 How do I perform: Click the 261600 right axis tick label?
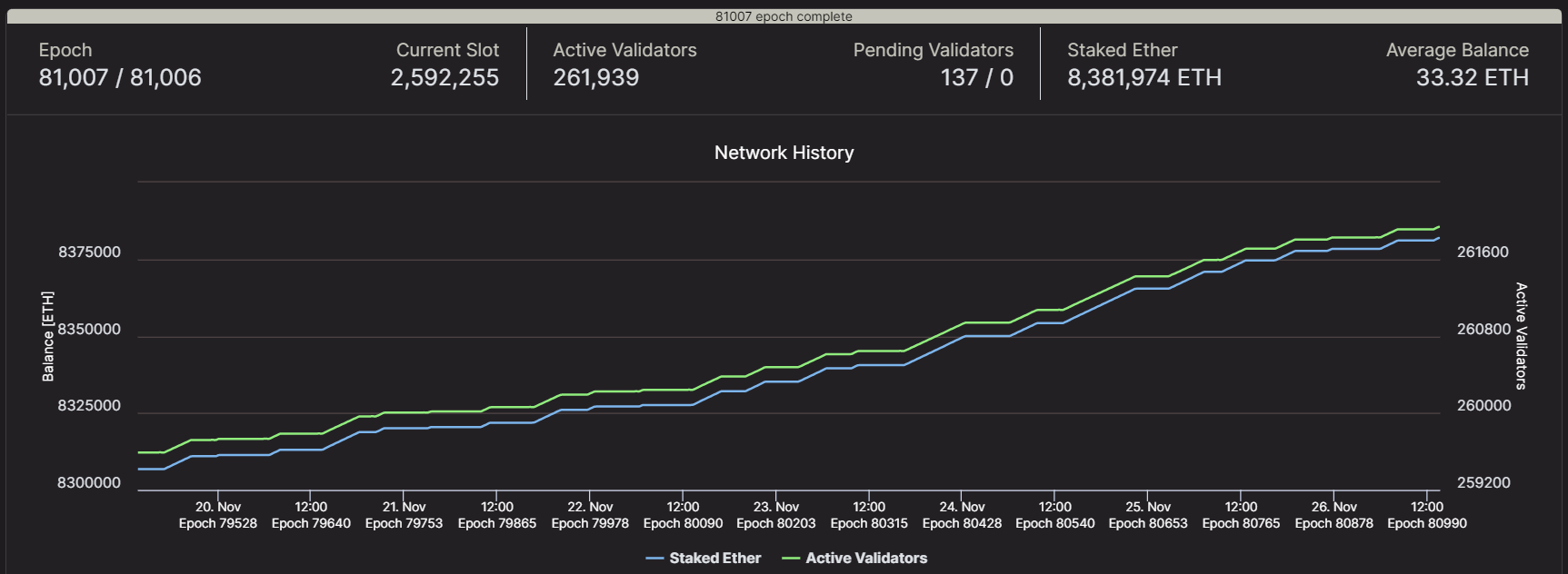click(1483, 252)
